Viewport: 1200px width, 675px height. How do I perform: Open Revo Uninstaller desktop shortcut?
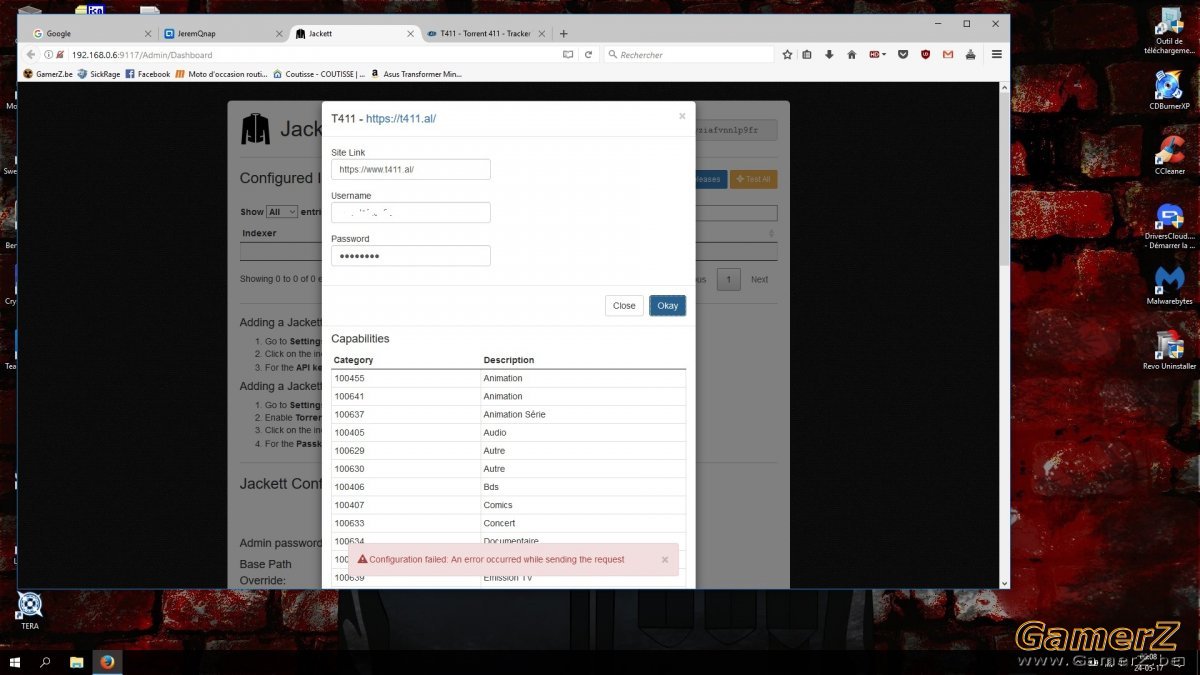coord(1169,350)
